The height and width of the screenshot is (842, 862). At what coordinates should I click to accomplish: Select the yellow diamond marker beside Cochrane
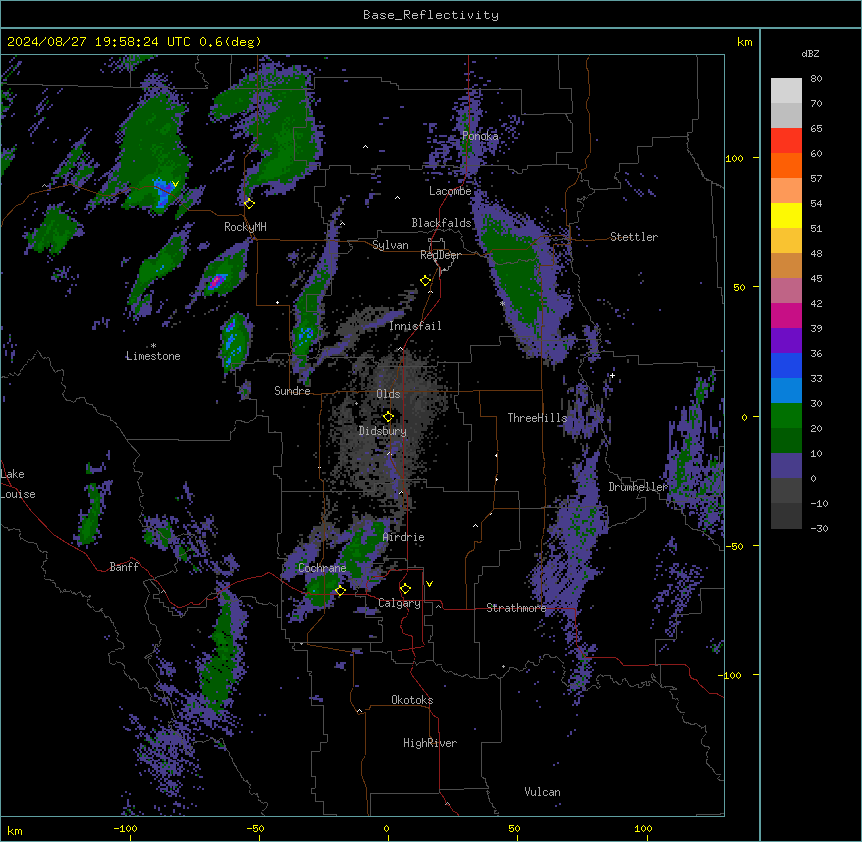pos(340,591)
